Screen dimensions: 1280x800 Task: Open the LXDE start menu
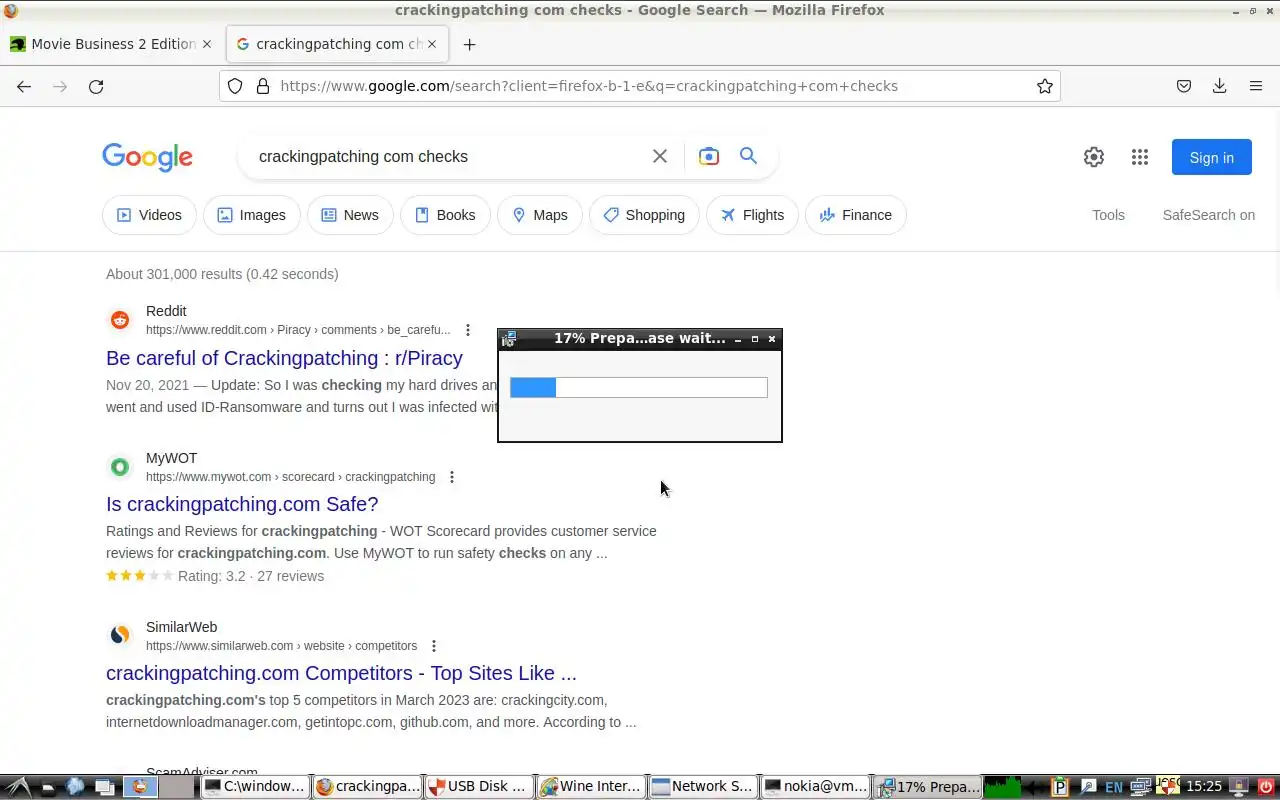coord(18,786)
